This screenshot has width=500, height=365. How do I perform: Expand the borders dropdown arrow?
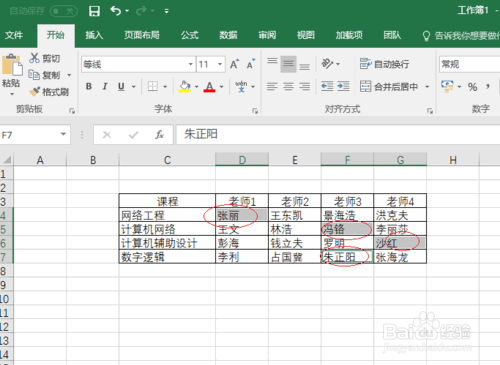pos(165,87)
